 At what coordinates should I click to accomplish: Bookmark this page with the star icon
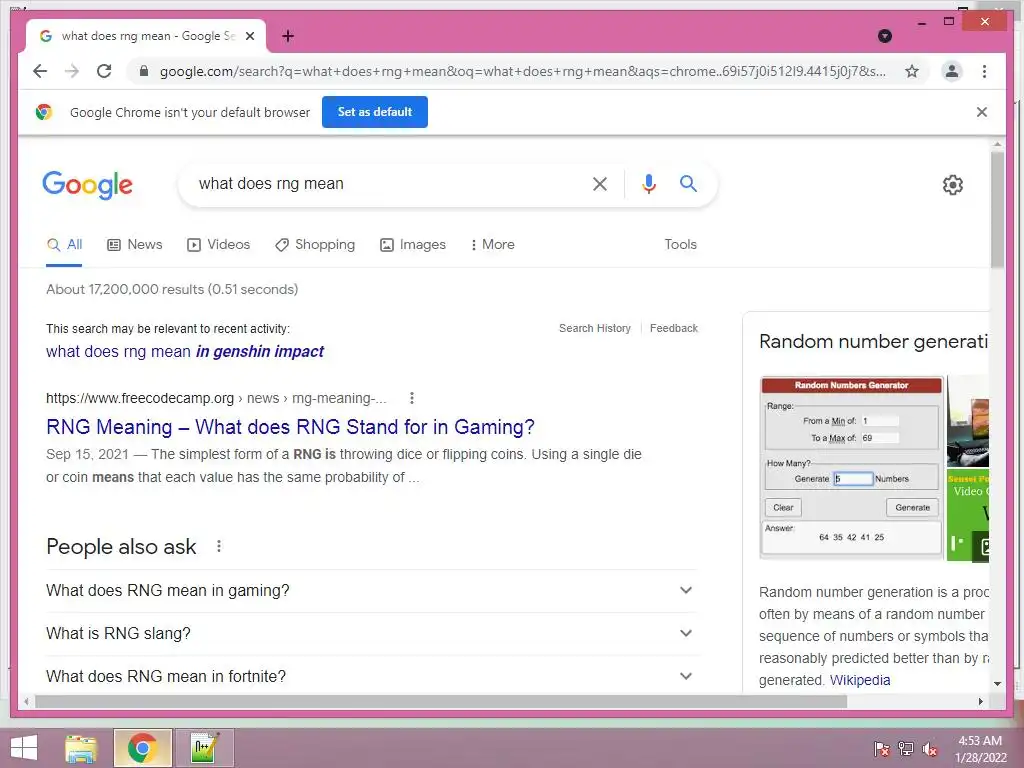pyautogui.click(x=912, y=71)
